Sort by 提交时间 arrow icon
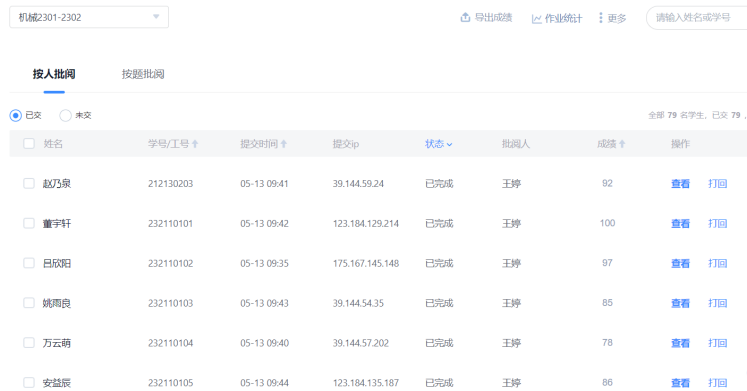The height and width of the screenshot is (391, 747). (283, 144)
